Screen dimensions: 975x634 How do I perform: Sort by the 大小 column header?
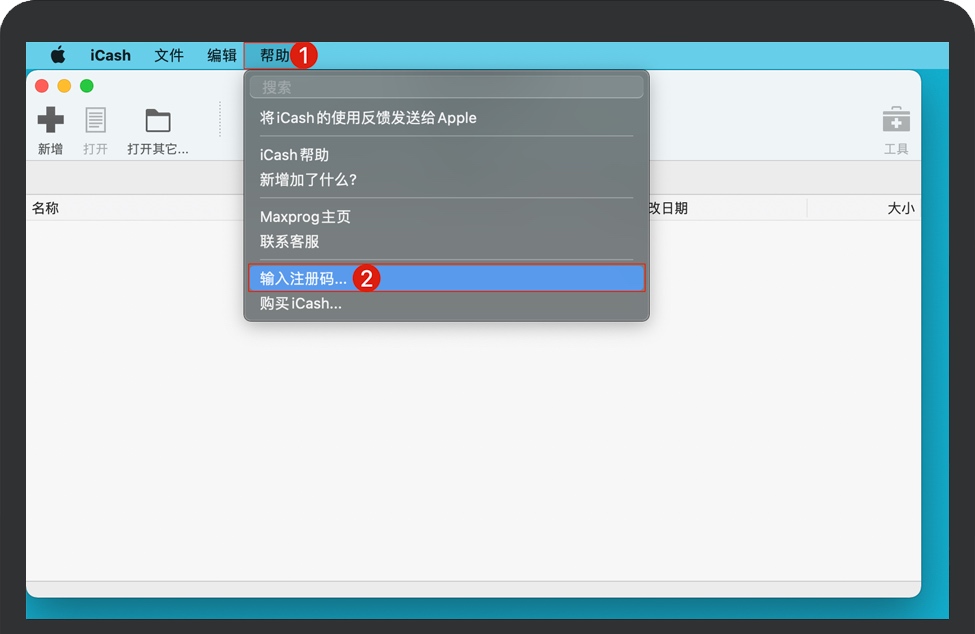coord(900,208)
